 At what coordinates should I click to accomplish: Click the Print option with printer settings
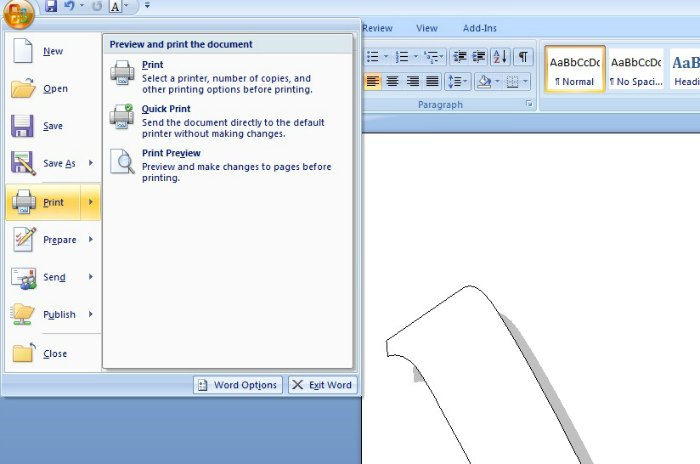point(228,77)
